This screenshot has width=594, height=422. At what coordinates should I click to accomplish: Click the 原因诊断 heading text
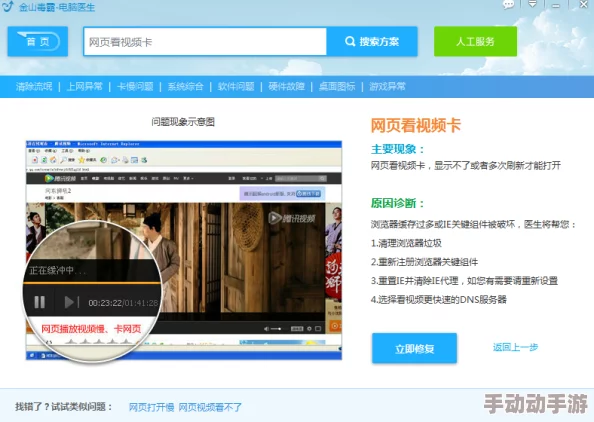point(397,203)
